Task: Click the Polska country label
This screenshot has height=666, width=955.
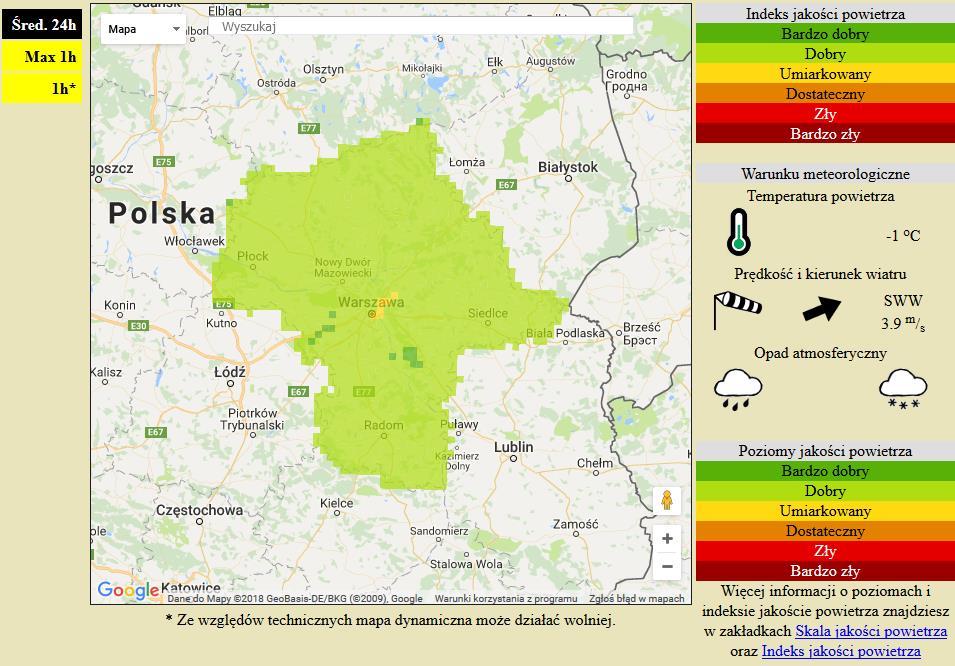Action: [162, 213]
